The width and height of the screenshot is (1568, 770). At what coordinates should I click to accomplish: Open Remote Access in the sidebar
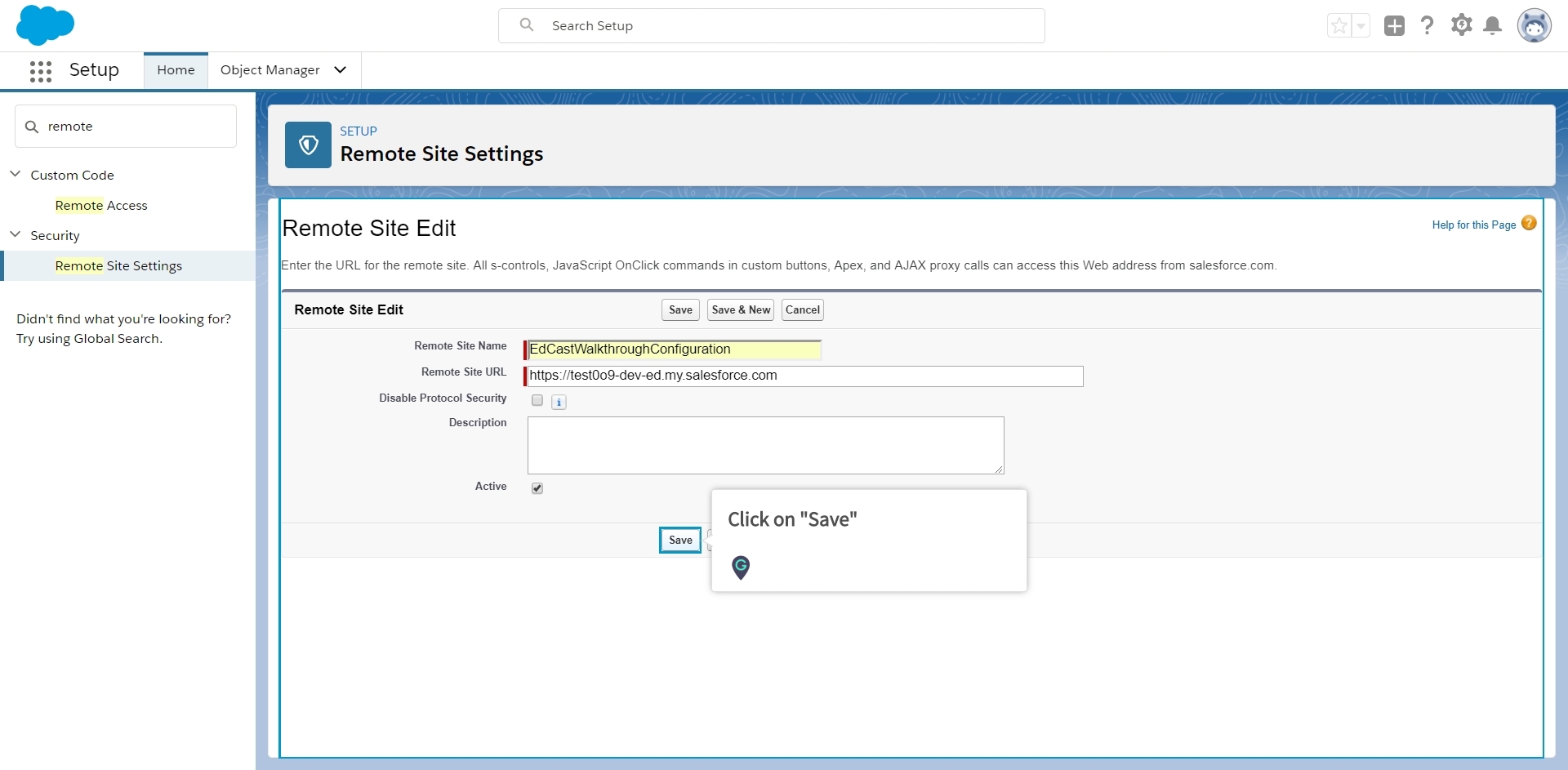tap(101, 205)
